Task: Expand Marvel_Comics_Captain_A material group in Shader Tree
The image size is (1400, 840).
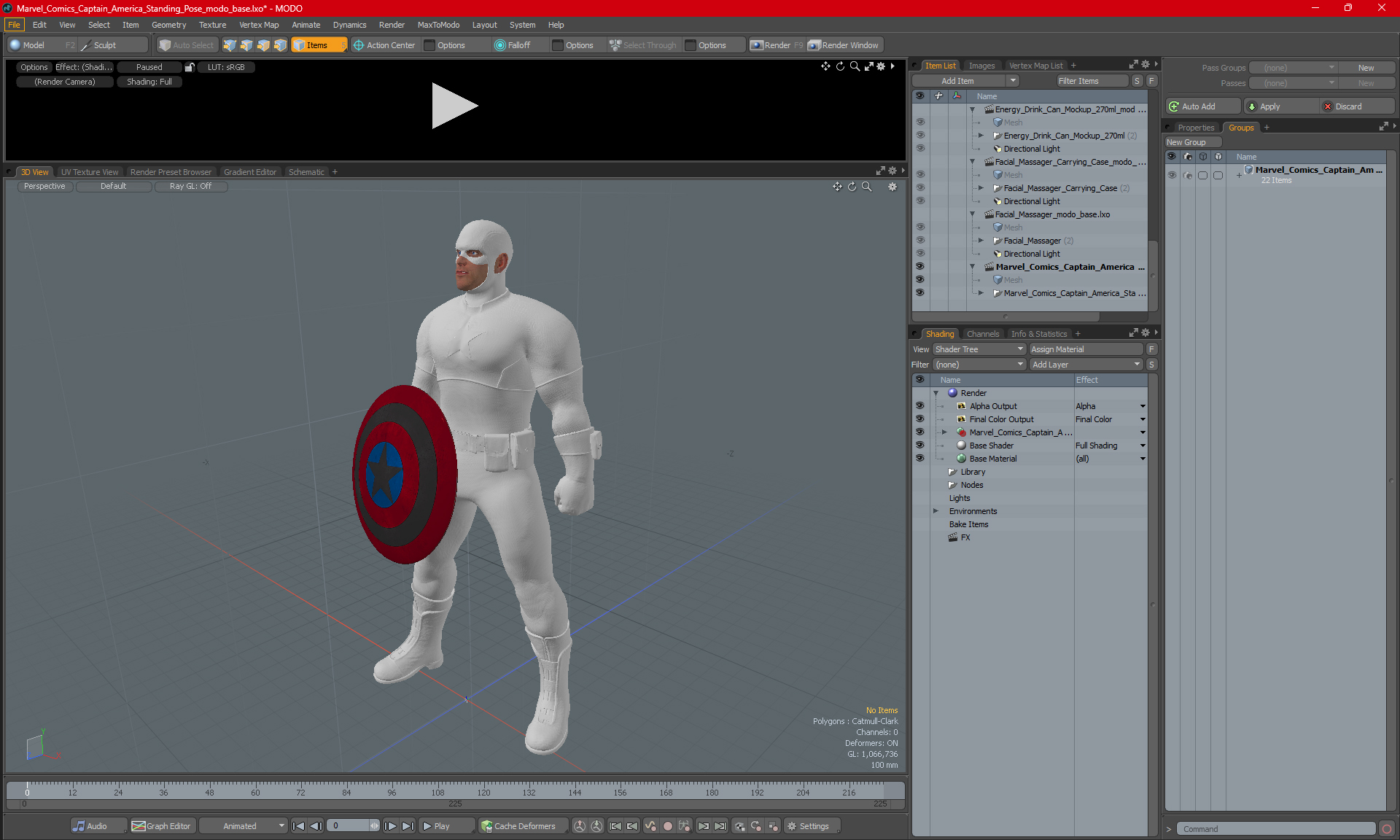Action: point(944,432)
